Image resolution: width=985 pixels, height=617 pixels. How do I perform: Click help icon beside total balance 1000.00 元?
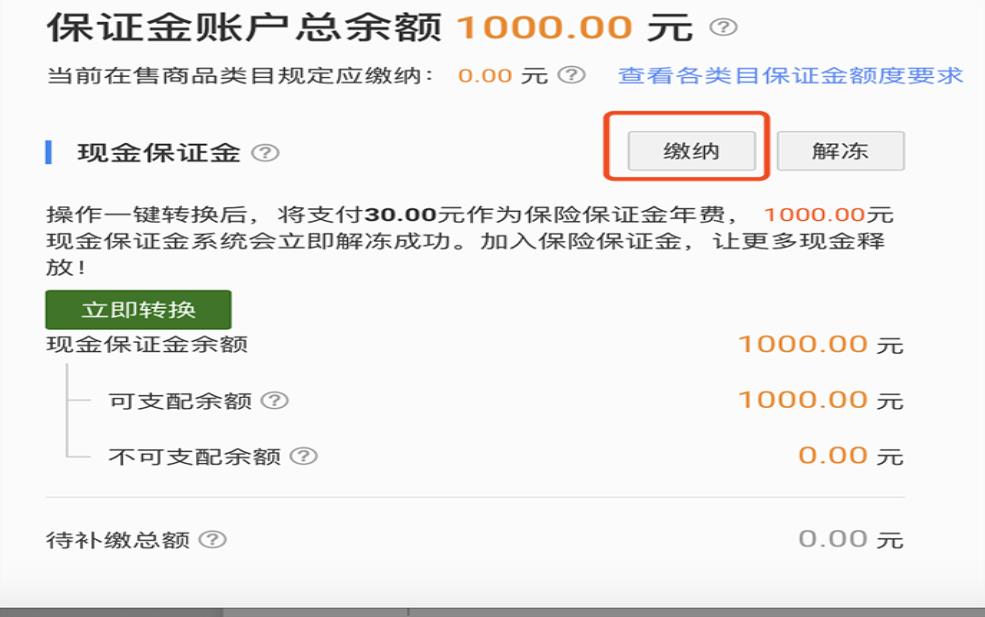[x=723, y=27]
